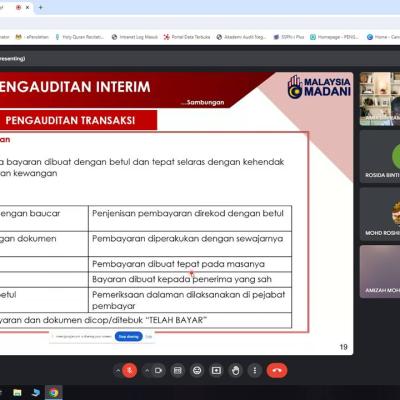This screenshot has width=400, height=400.
Task: Open File Explorer from the taskbar
Action: (x=17, y=393)
